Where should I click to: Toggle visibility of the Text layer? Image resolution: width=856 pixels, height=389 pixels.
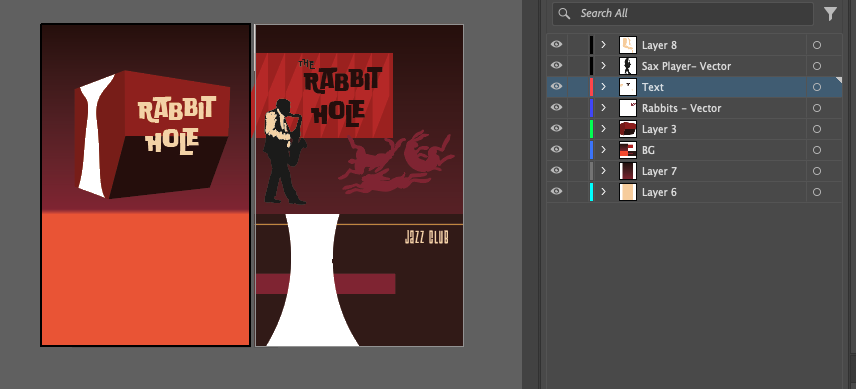[x=556, y=87]
